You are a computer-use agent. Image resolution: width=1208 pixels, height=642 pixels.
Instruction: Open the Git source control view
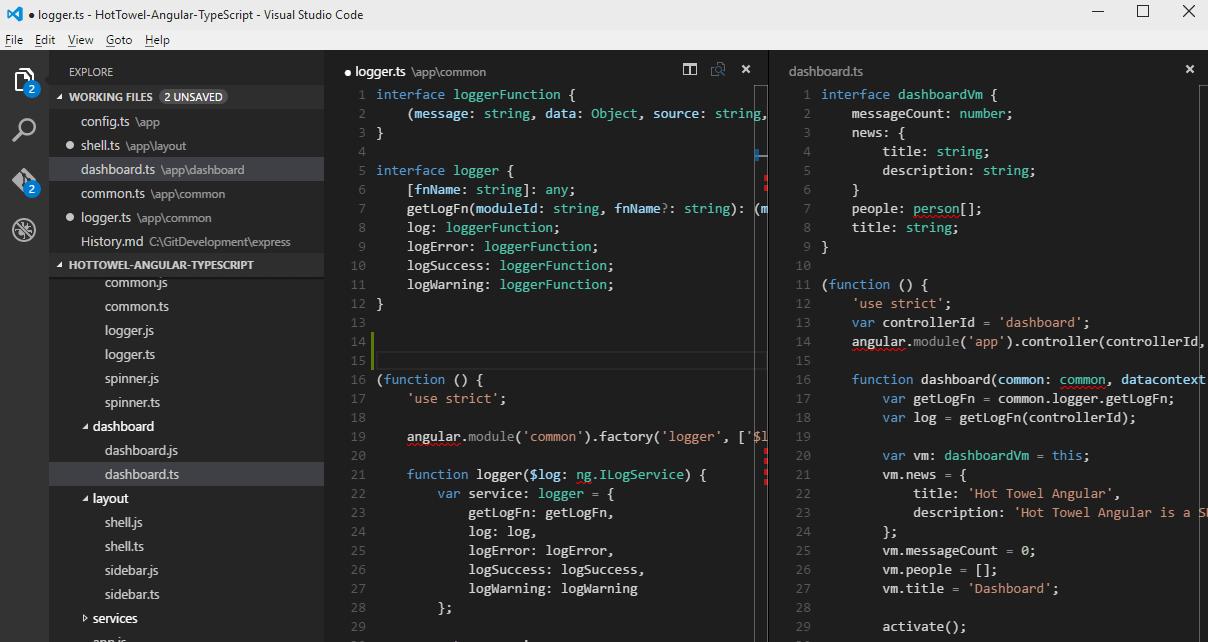(x=24, y=181)
